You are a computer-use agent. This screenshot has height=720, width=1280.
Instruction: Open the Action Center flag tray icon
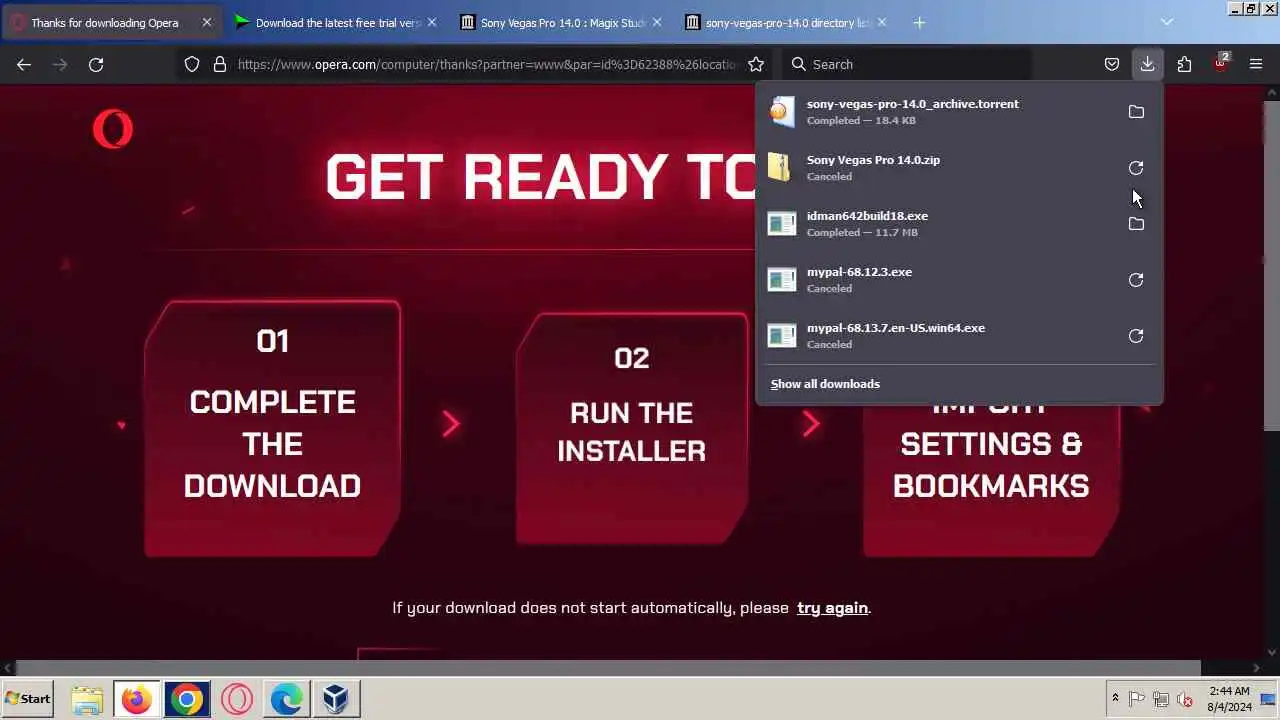click(x=1137, y=699)
